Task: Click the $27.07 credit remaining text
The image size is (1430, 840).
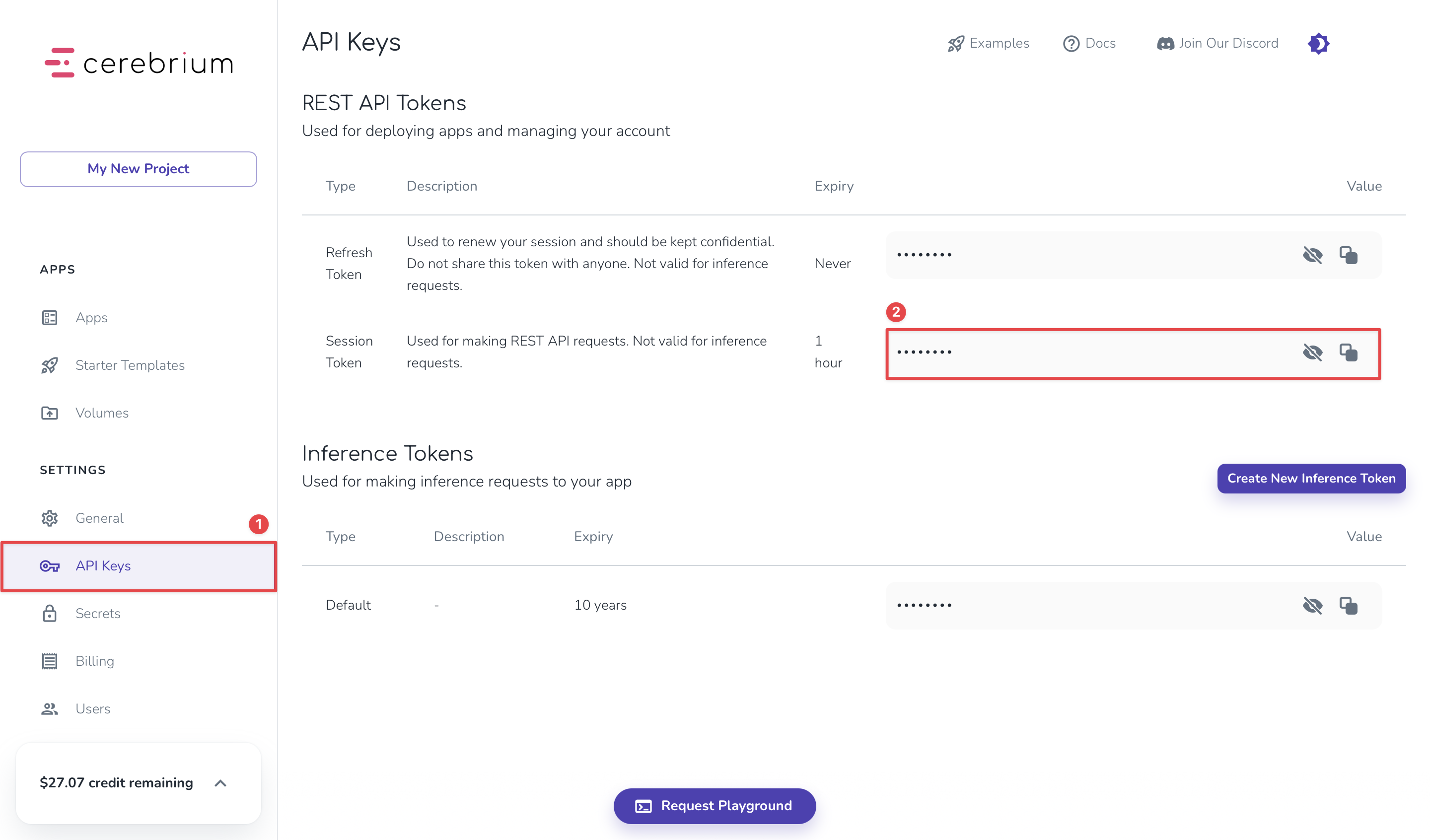Action: click(116, 783)
